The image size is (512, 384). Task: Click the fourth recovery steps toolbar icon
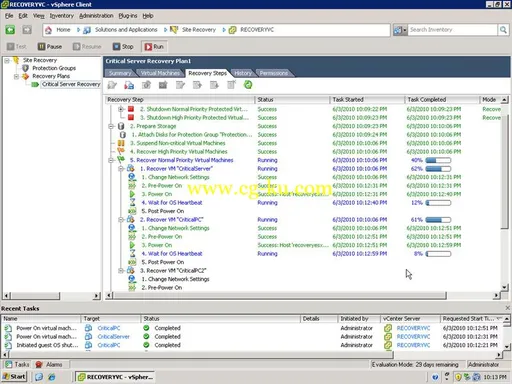[x=163, y=85]
